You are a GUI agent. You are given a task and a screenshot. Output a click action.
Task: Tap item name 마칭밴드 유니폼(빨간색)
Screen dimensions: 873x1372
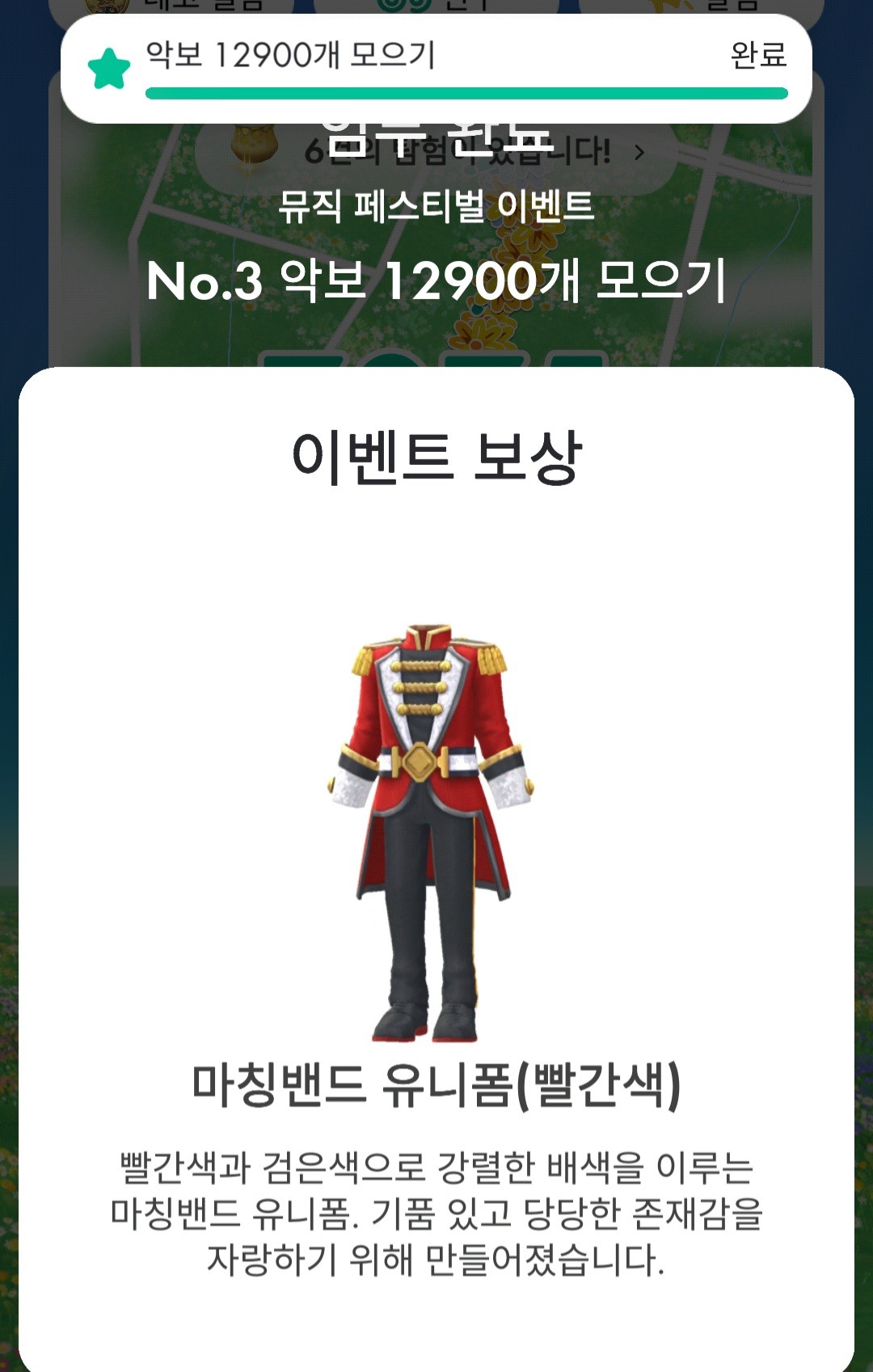[x=436, y=1085]
